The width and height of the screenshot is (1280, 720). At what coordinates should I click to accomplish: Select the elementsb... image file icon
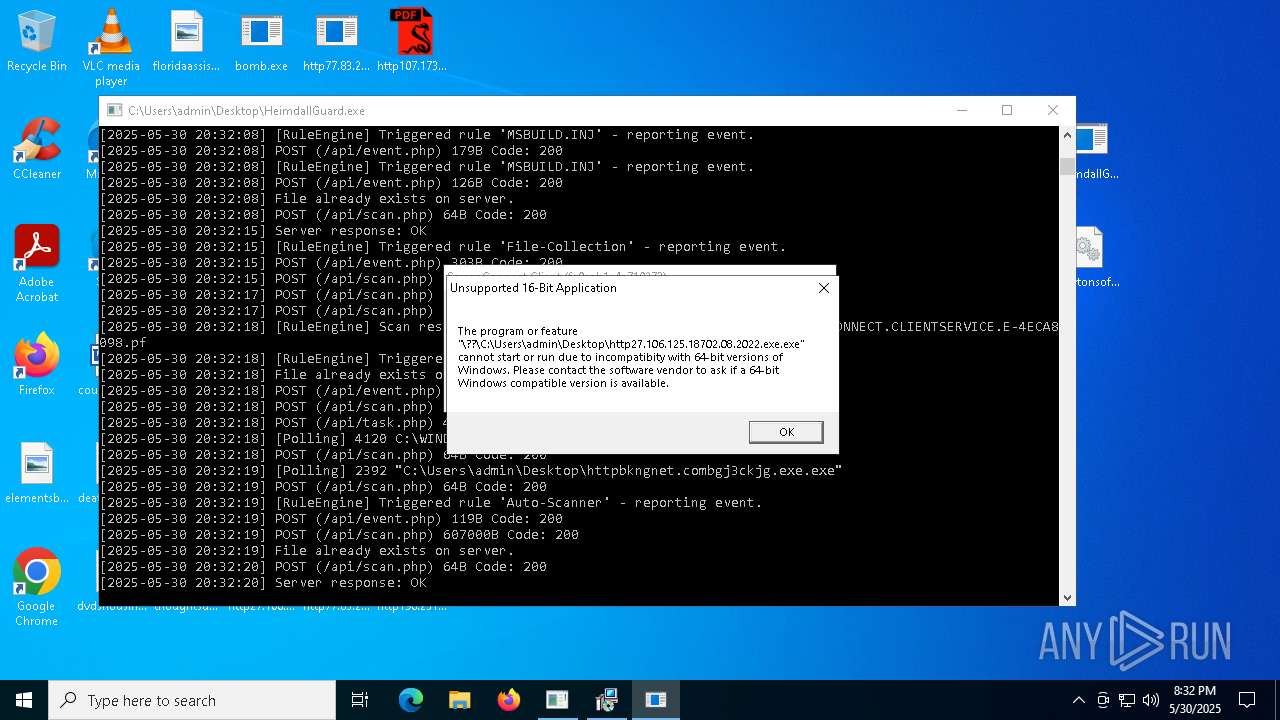tap(37, 473)
